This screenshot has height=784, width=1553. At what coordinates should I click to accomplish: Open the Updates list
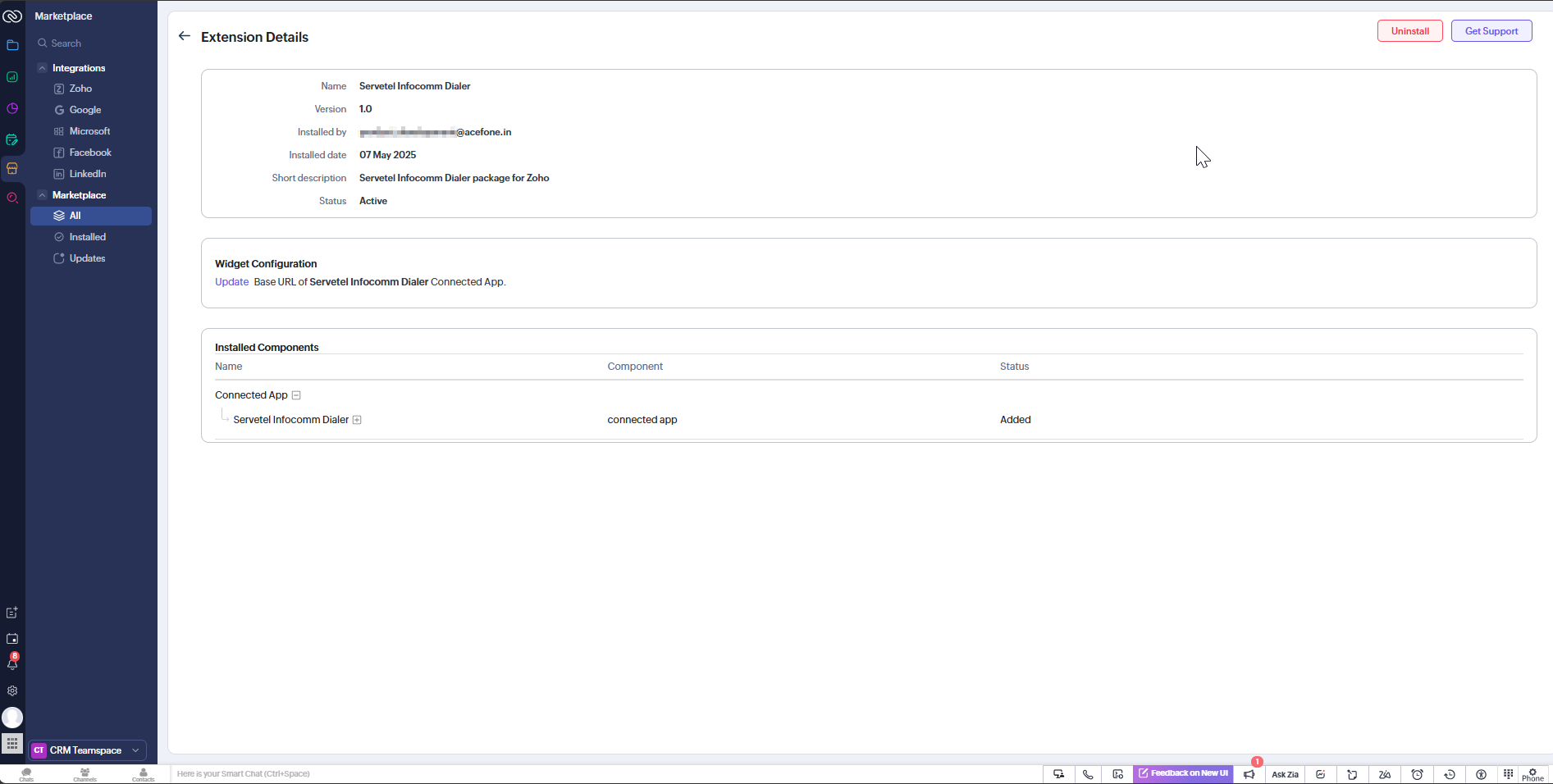[87, 258]
